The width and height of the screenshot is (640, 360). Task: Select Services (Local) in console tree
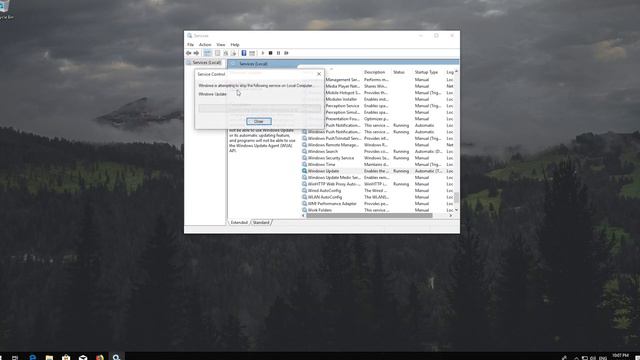click(x=207, y=62)
